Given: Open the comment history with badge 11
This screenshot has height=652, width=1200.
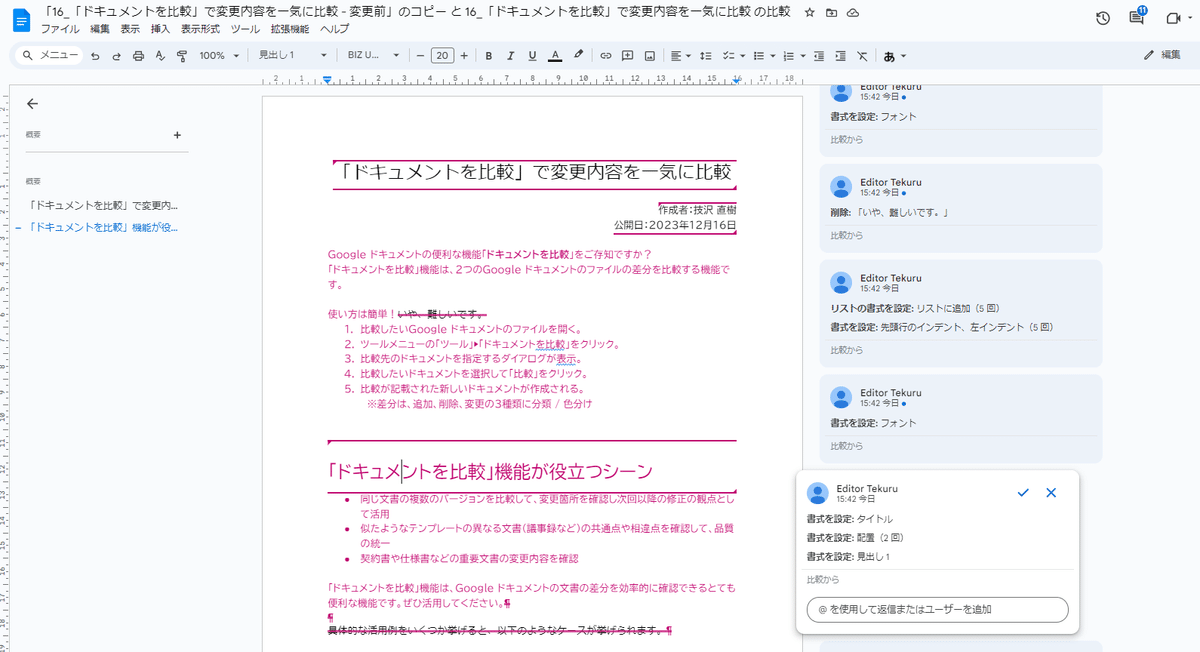Looking at the screenshot, I should click(x=1136, y=18).
